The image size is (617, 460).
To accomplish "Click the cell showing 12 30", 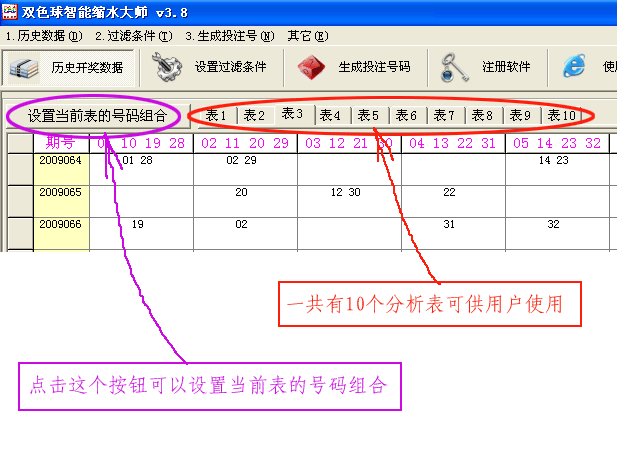I will [349, 201].
